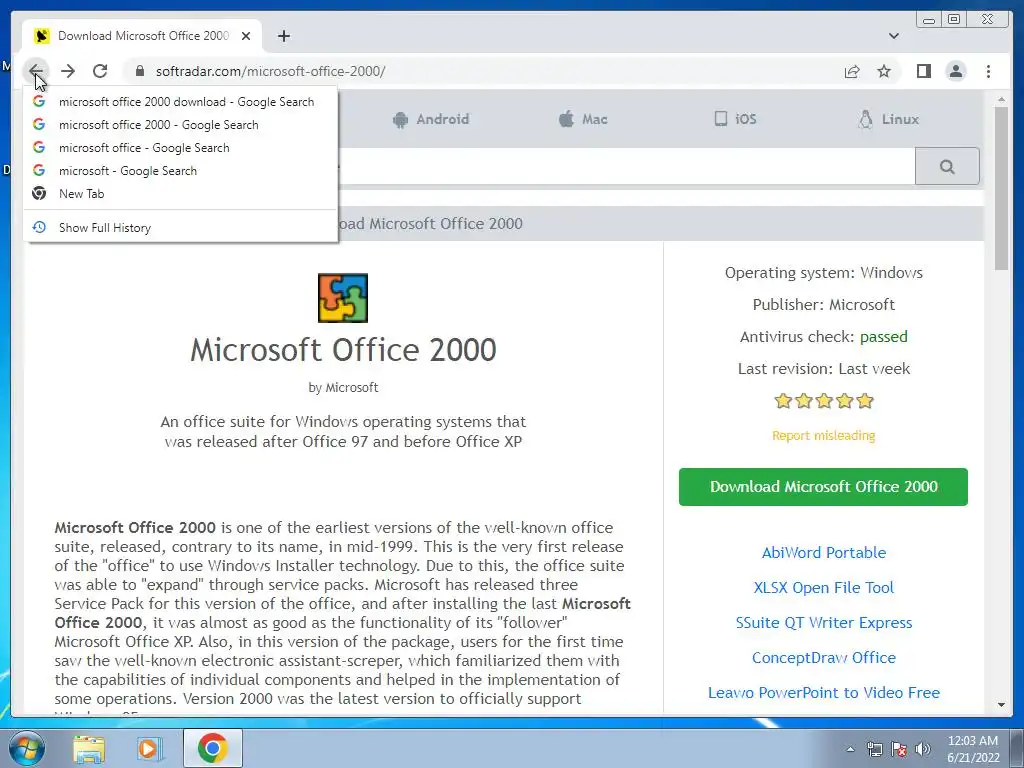Click the browser back arrow button

click(36, 71)
